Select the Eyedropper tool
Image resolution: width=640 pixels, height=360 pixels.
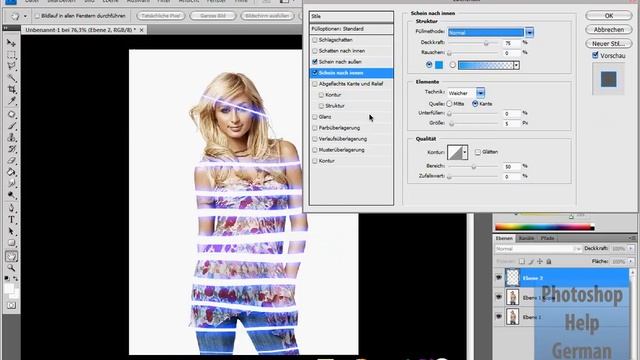[x=11, y=100]
